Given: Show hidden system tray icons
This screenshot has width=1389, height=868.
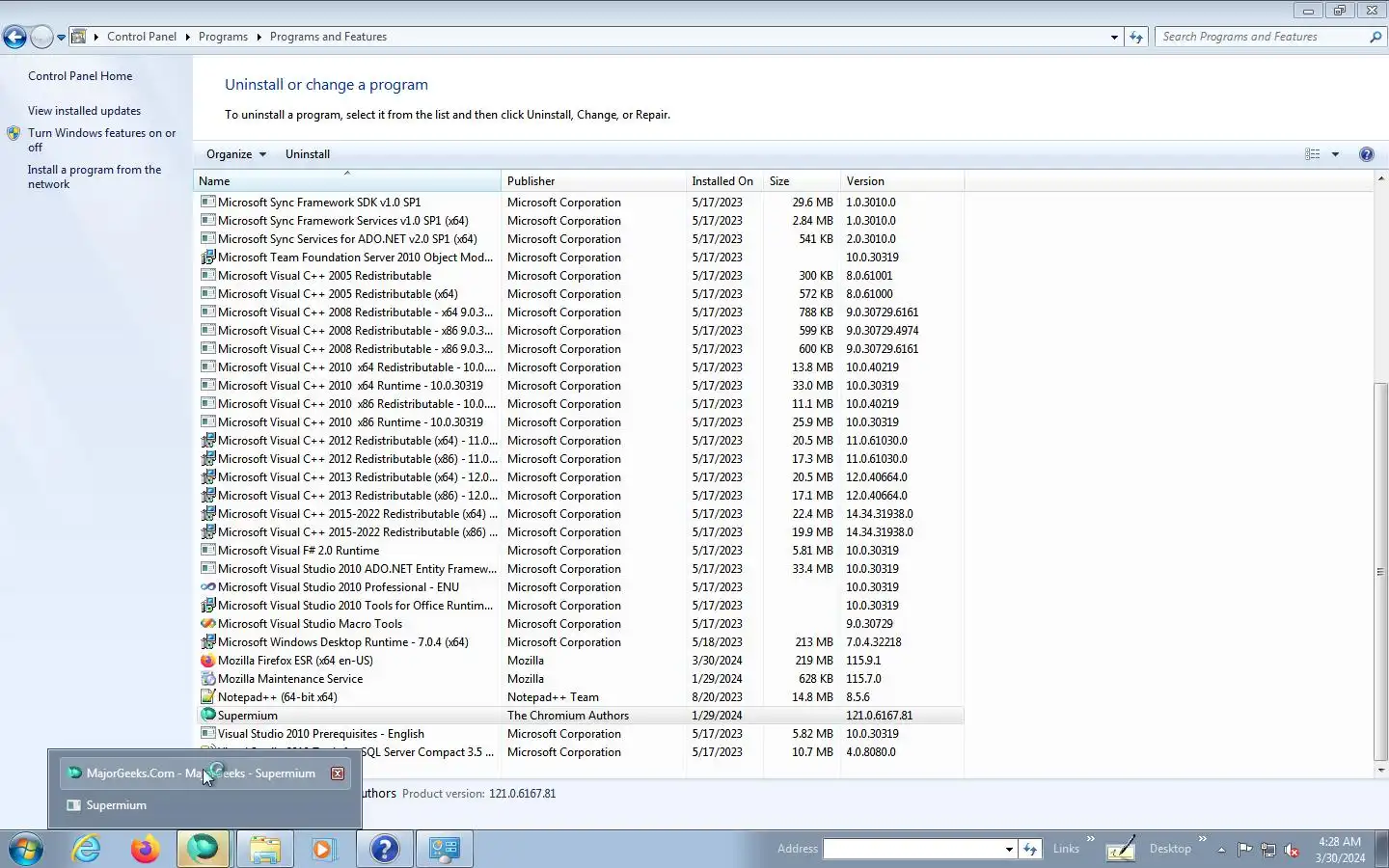Looking at the screenshot, I should [x=1221, y=850].
